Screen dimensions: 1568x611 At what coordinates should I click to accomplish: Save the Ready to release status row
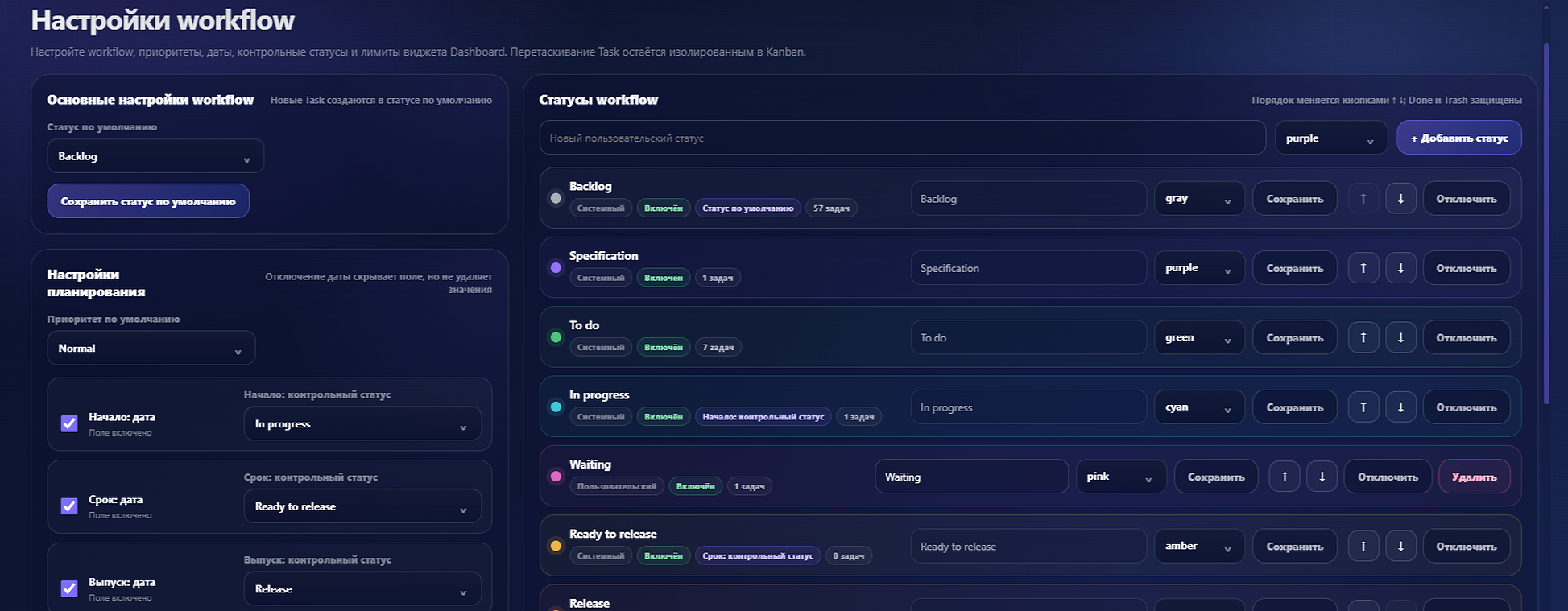(1295, 547)
